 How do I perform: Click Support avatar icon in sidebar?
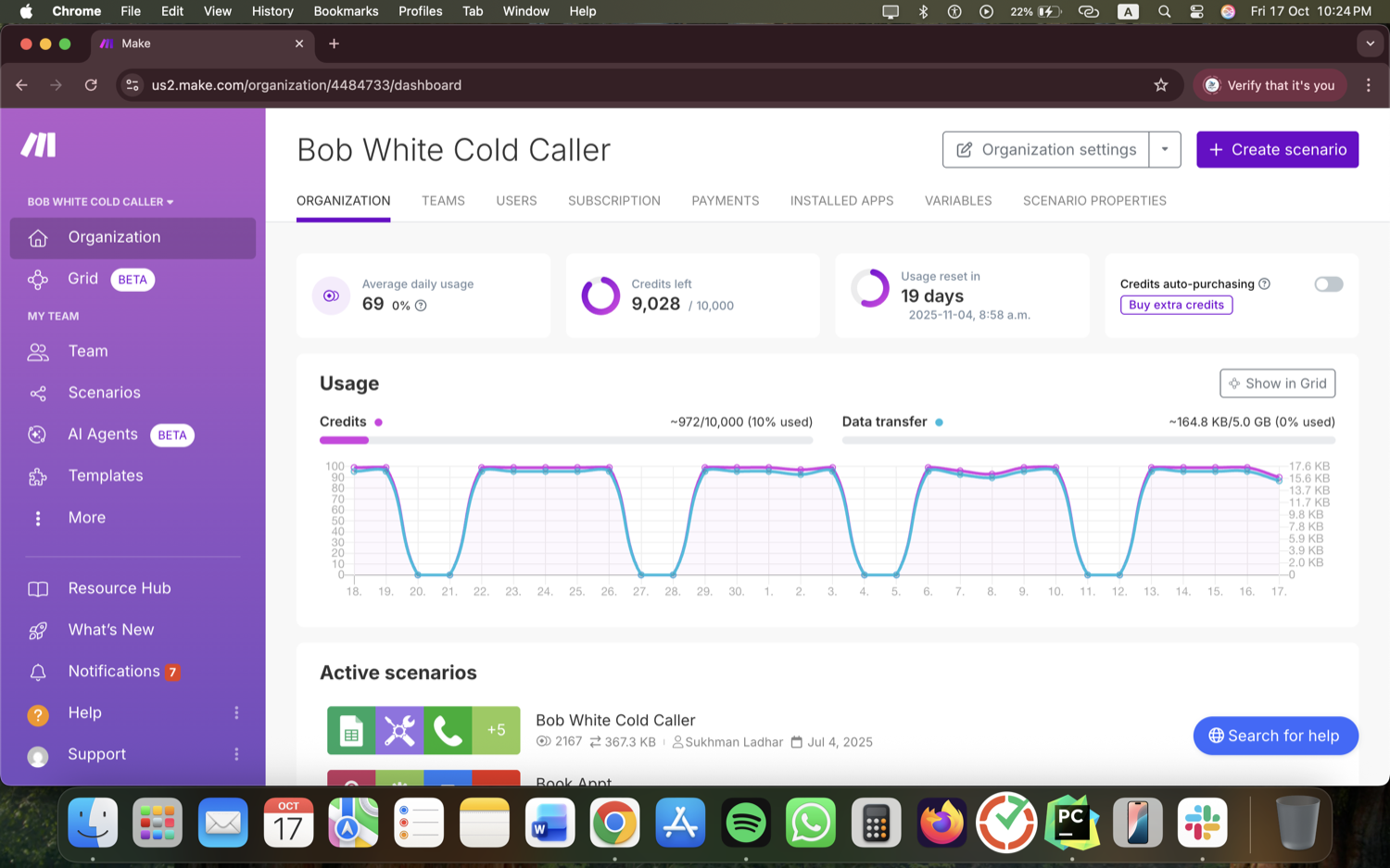tap(38, 756)
